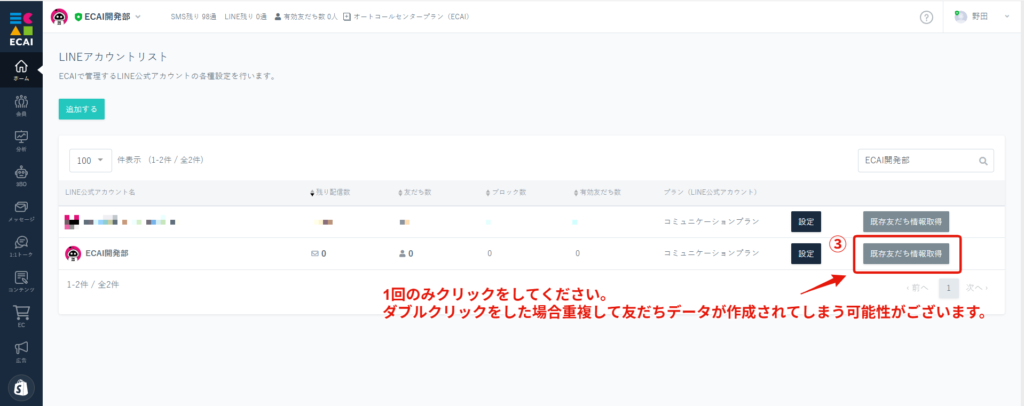Click the search magnifier icon in table filter
The height and width of the screenshot is (406, 1024).
pyautogui.click(x=984, y=160)
